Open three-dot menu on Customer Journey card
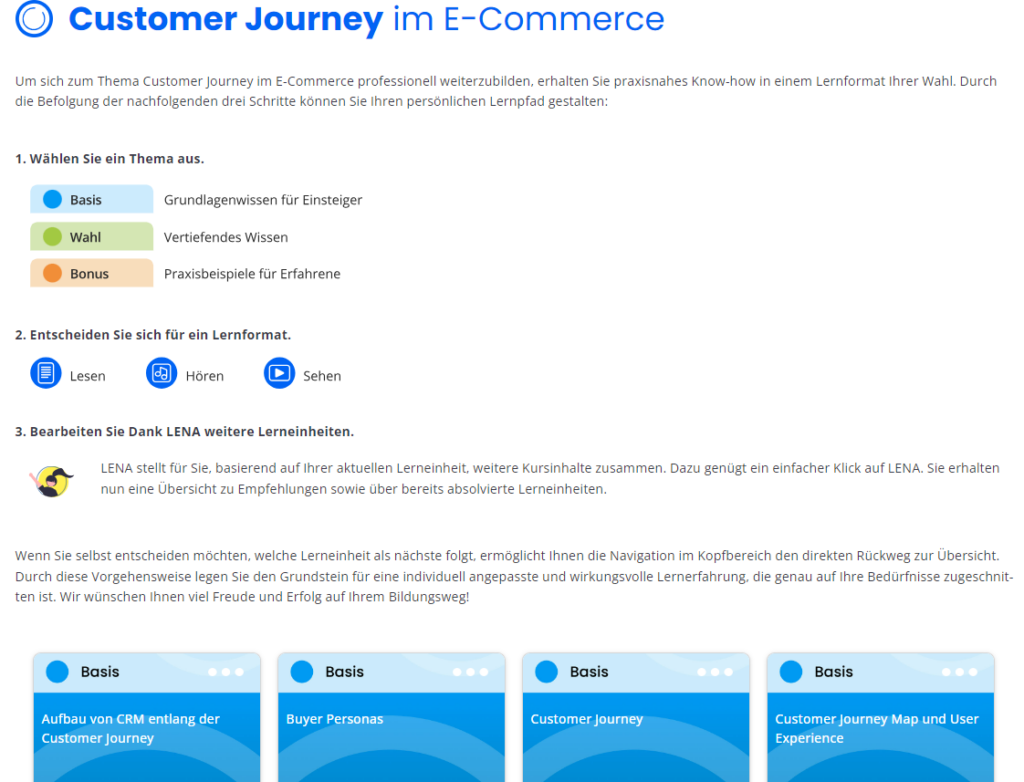The image size is (1024, 782). pos(715,672)
